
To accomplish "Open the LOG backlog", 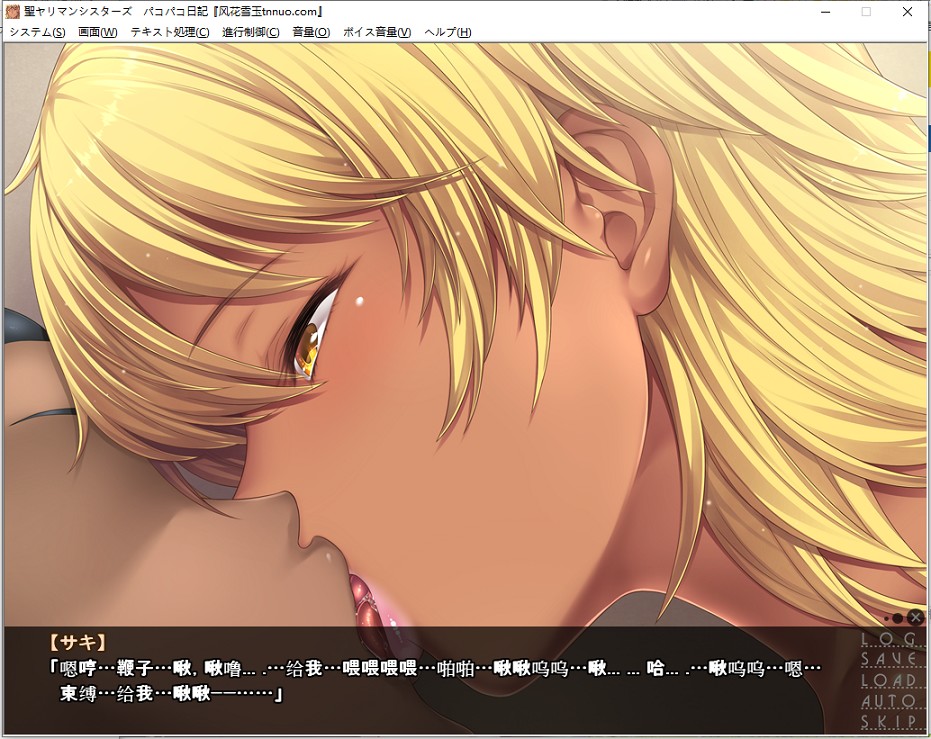I will point(888,639).
